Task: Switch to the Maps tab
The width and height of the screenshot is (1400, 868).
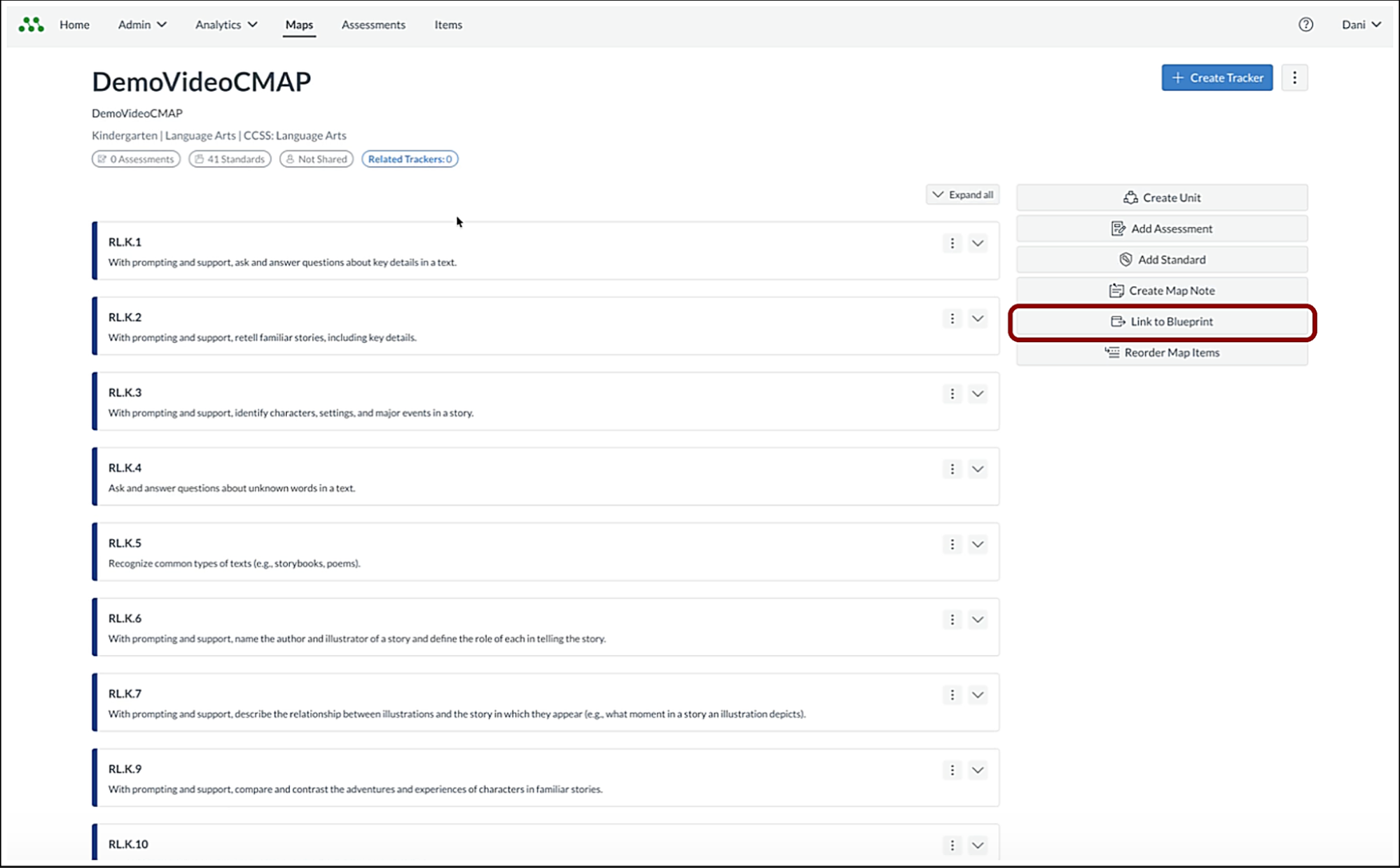Action: 299,24
